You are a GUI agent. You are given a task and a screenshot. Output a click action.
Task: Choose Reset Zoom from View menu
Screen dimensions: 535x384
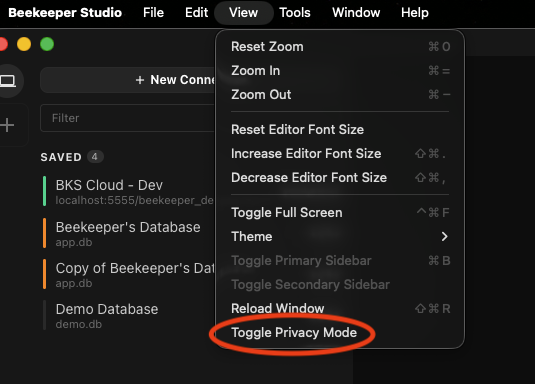[340, 46]
